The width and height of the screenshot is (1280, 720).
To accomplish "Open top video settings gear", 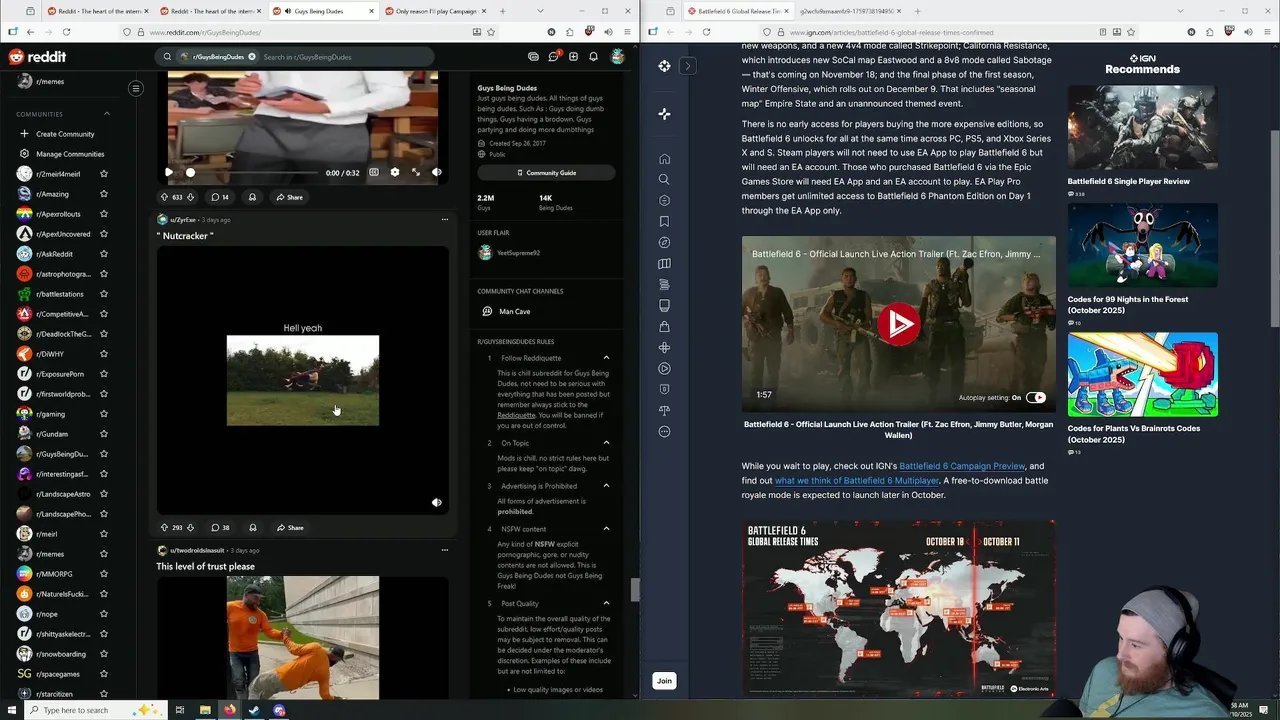I will [x=394, y=172].
